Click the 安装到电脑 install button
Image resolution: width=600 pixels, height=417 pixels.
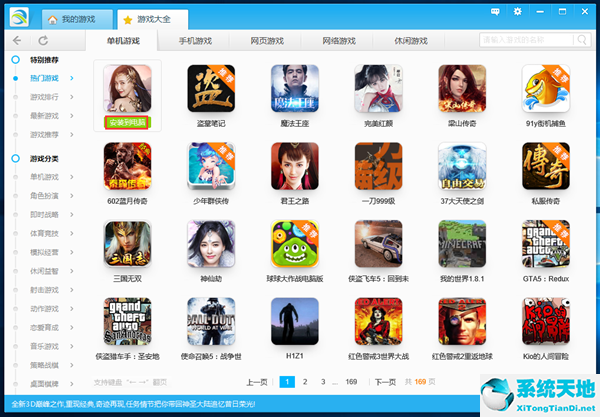[x=127, y=122]
